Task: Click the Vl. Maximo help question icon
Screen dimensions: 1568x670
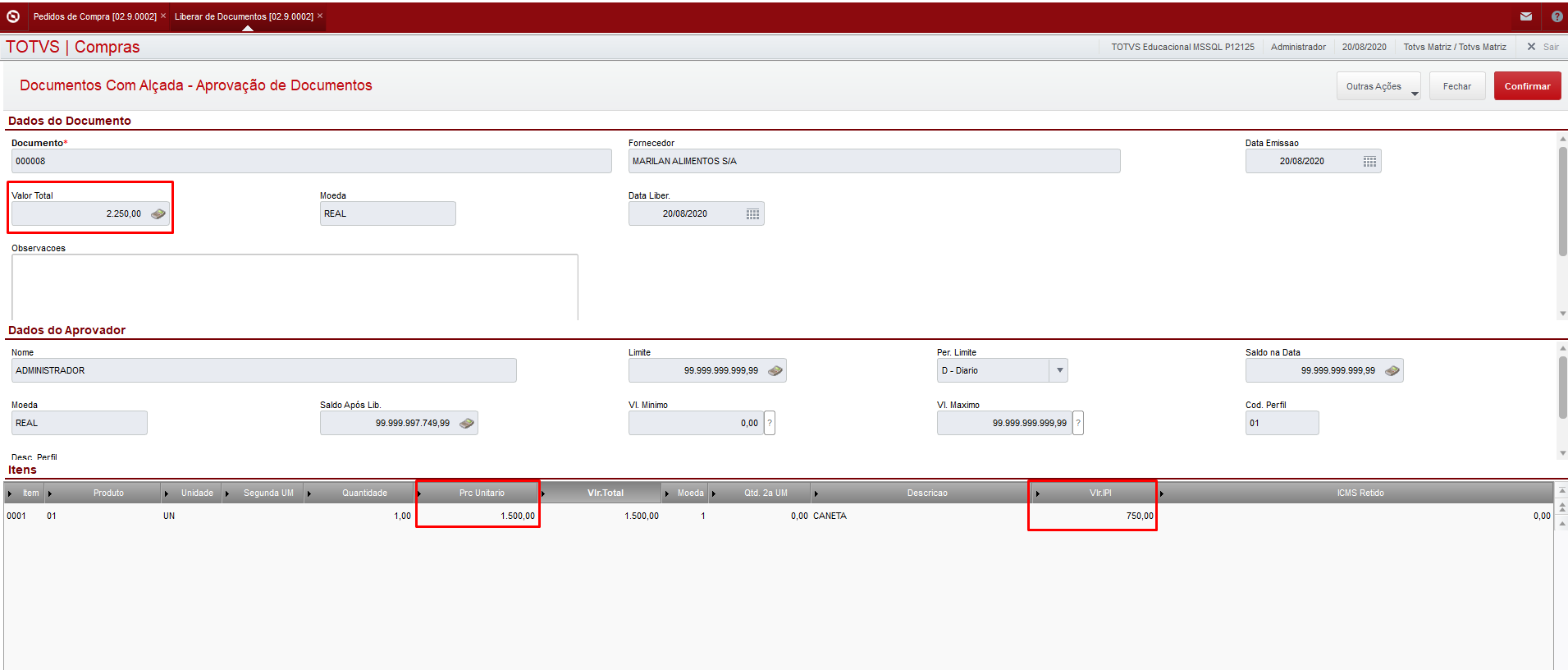Action: point(1078,423)
